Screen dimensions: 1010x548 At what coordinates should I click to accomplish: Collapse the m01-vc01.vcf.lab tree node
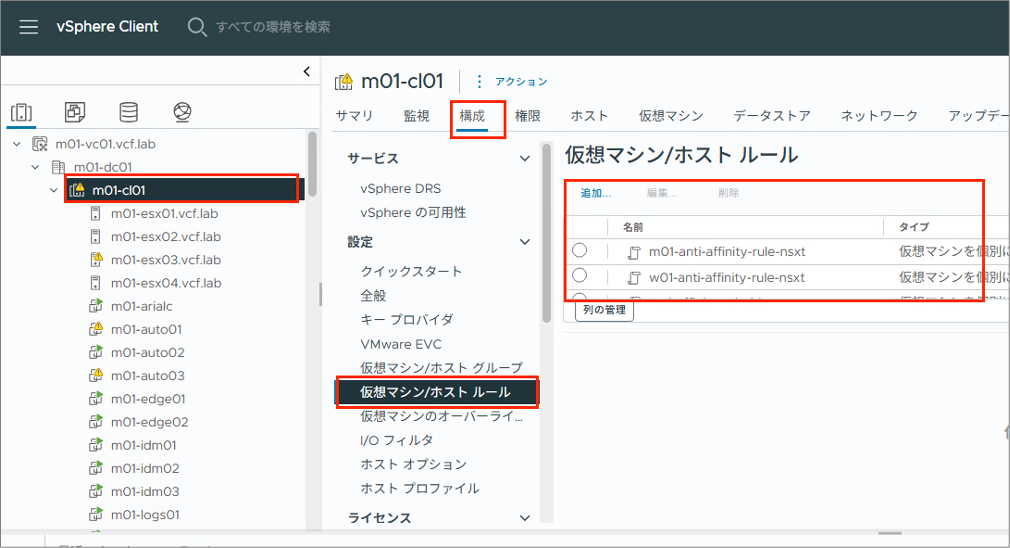point(17,144)
